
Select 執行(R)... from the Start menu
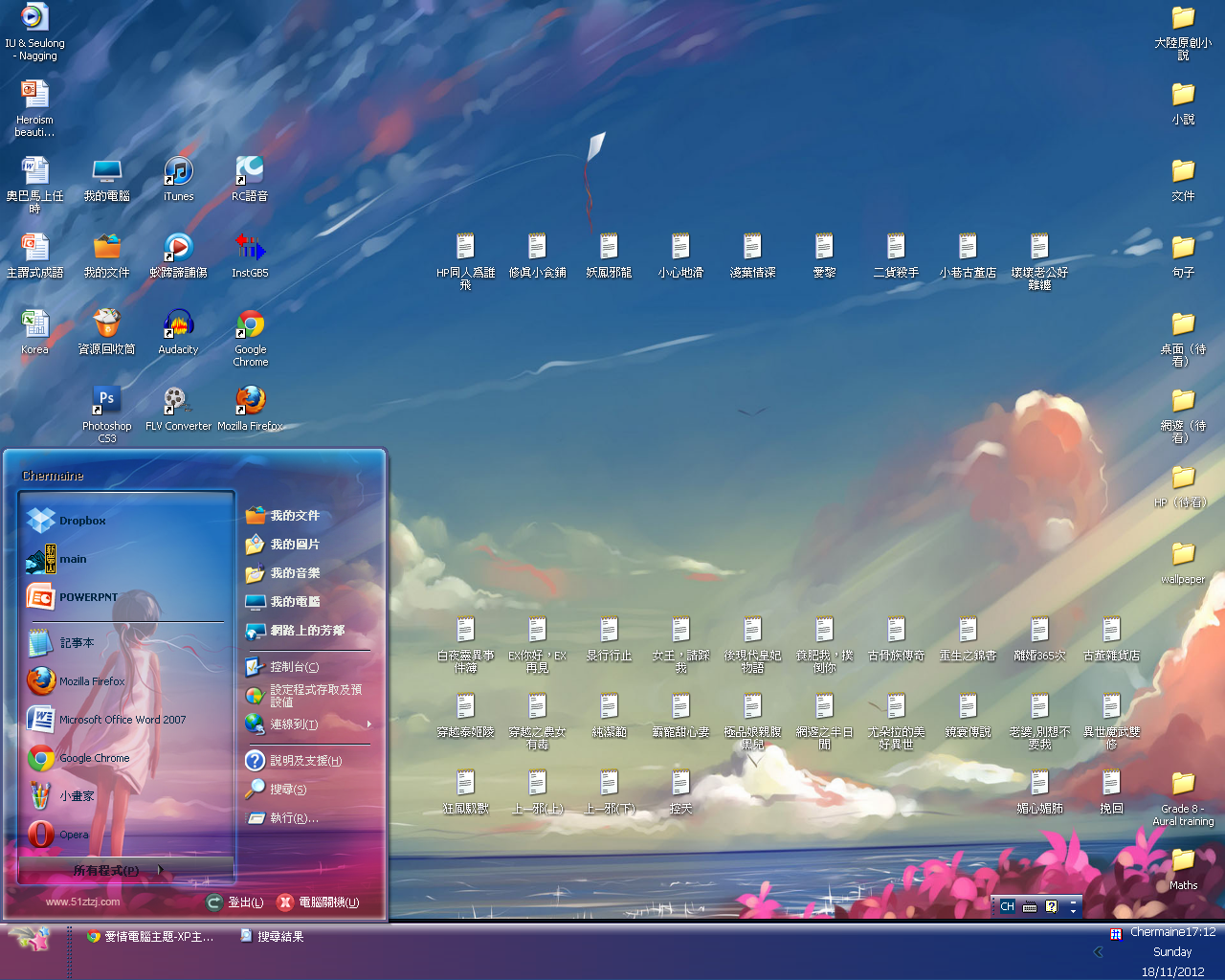[x=293, y=818]
